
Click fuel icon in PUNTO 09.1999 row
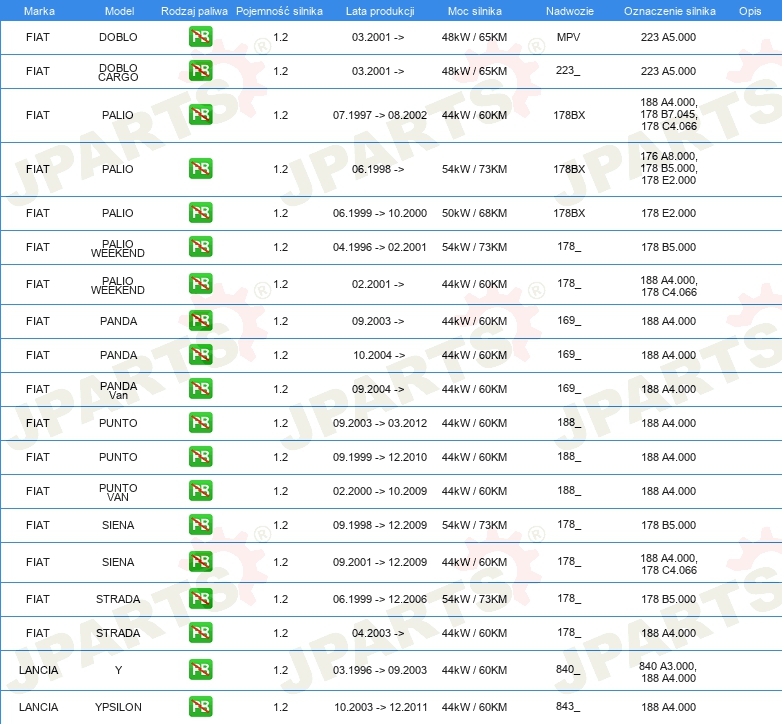(200, 457)
